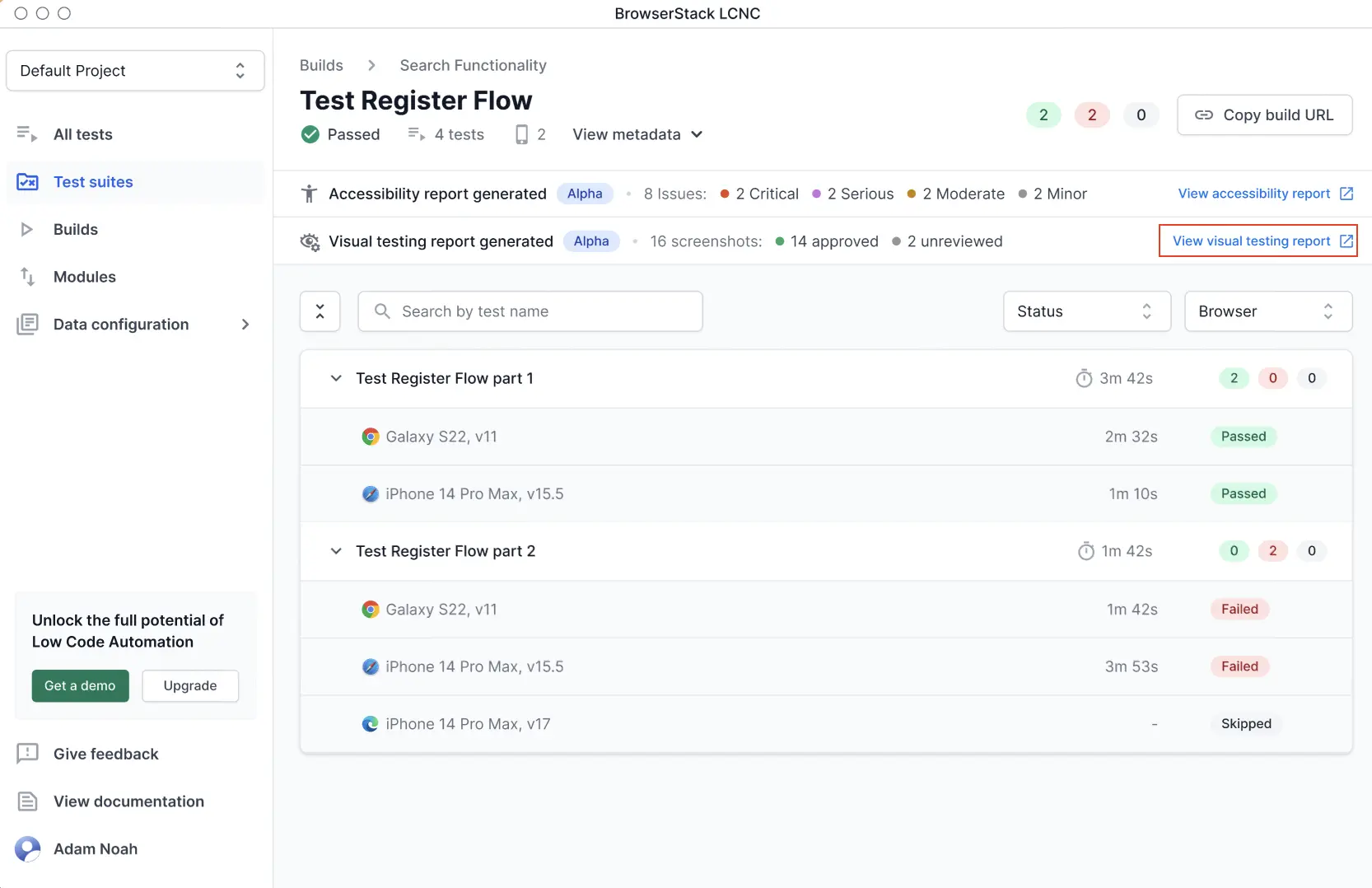Screen dimensions: 1372x888
Task: Click the Builds breadcrumb link
Action: click(321, 65)
